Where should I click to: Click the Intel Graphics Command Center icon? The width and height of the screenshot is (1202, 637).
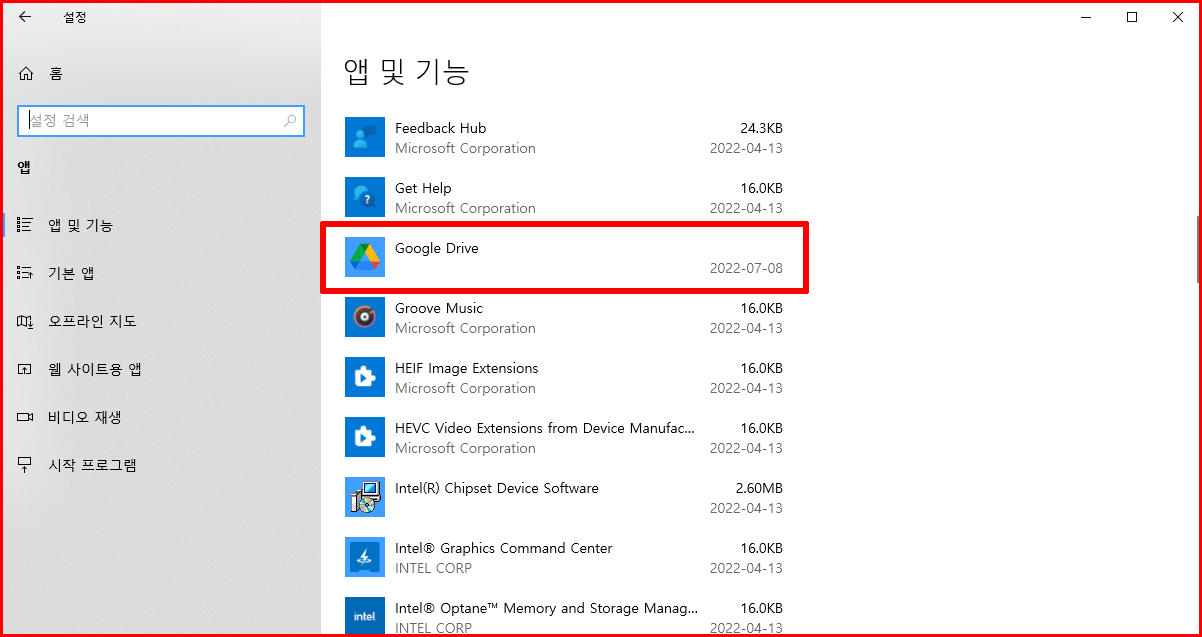point(365,557)
